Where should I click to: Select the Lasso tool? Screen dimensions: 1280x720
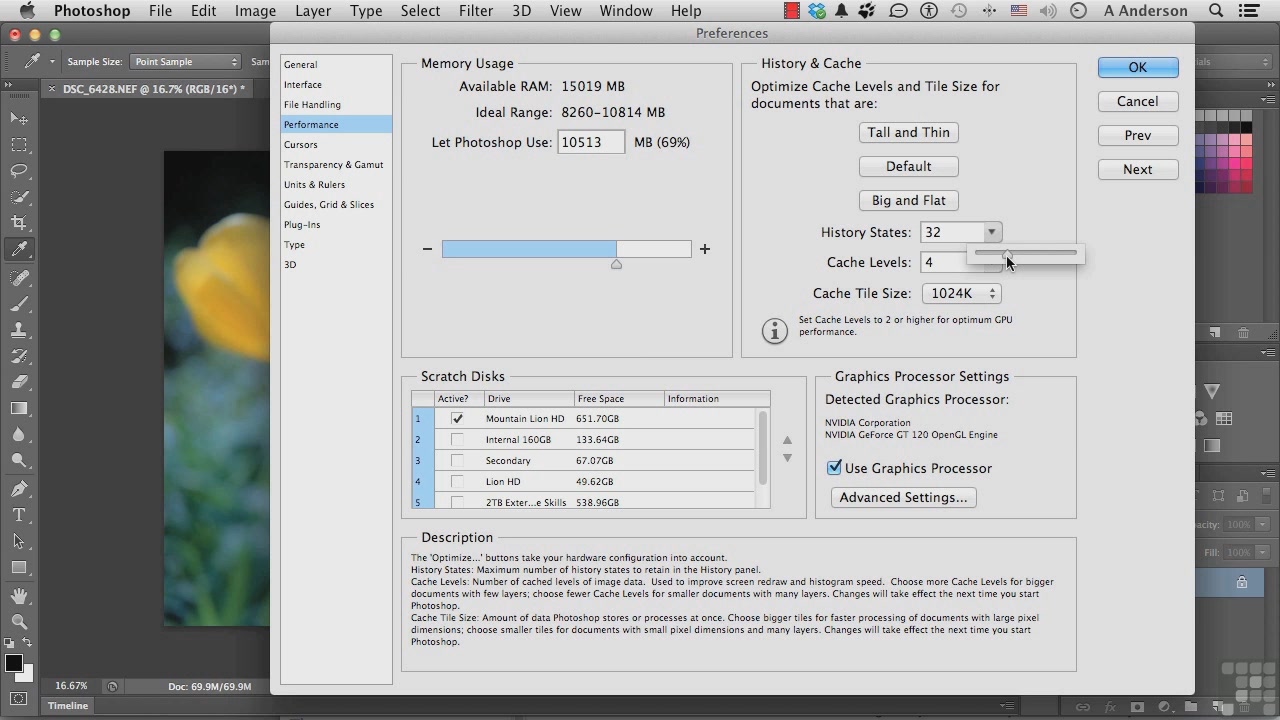[x=19, y=171]
